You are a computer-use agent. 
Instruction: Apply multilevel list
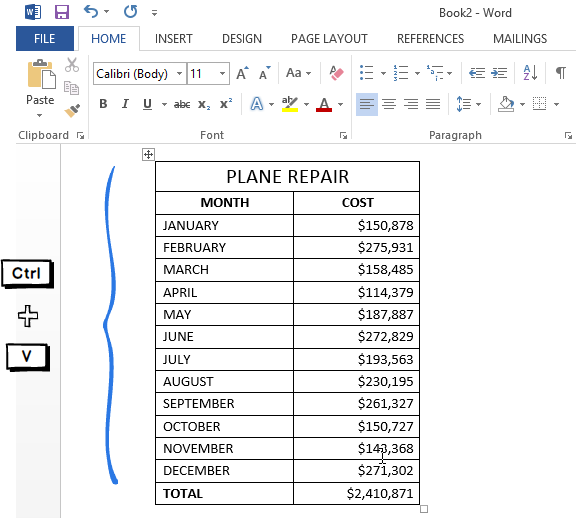coord(435,73)
